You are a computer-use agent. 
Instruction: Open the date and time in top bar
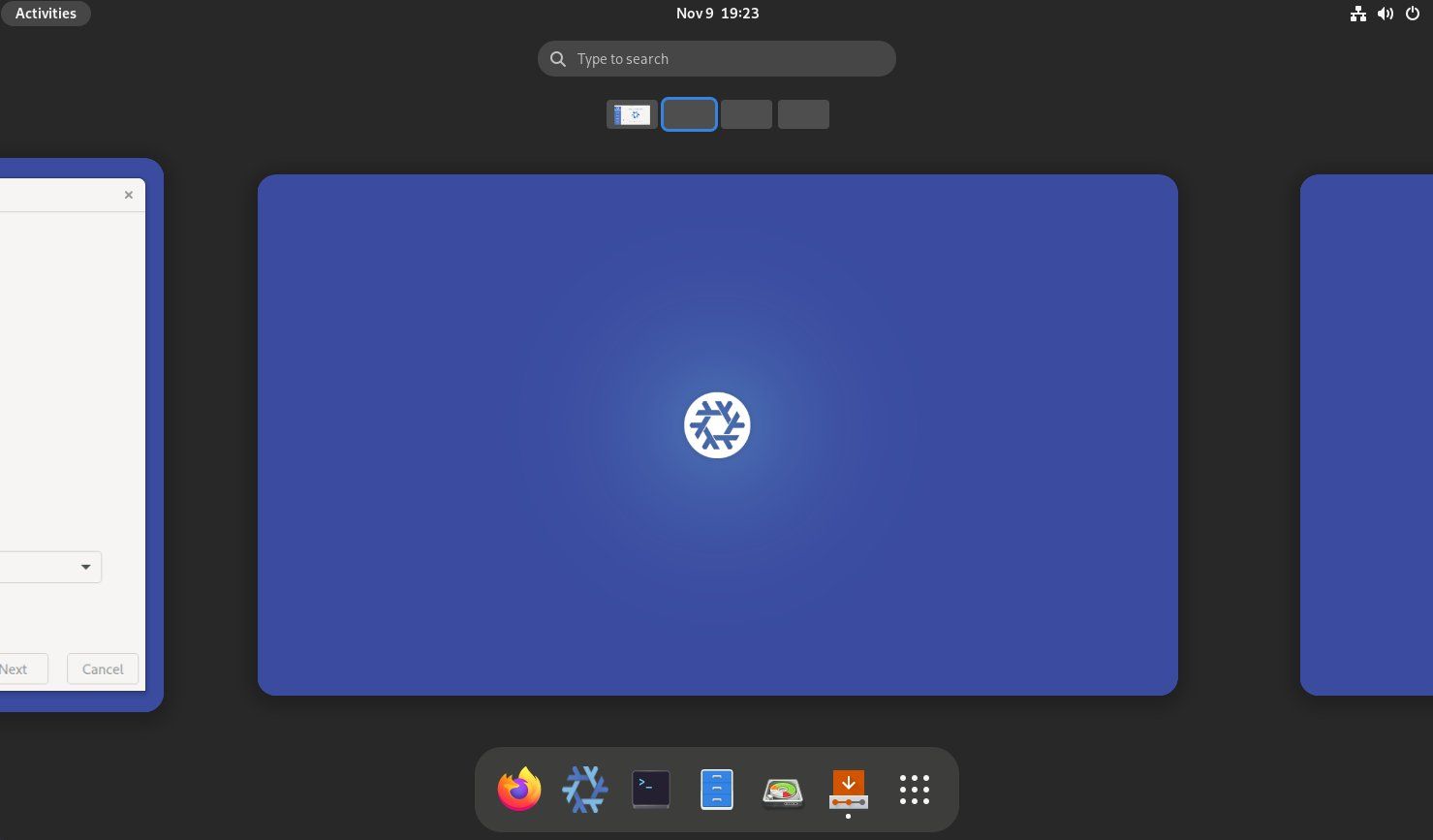717,13
